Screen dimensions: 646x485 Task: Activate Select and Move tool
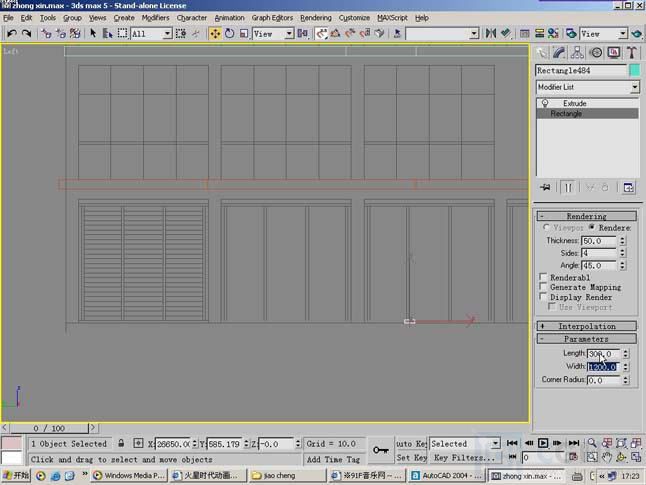point(215,33)
